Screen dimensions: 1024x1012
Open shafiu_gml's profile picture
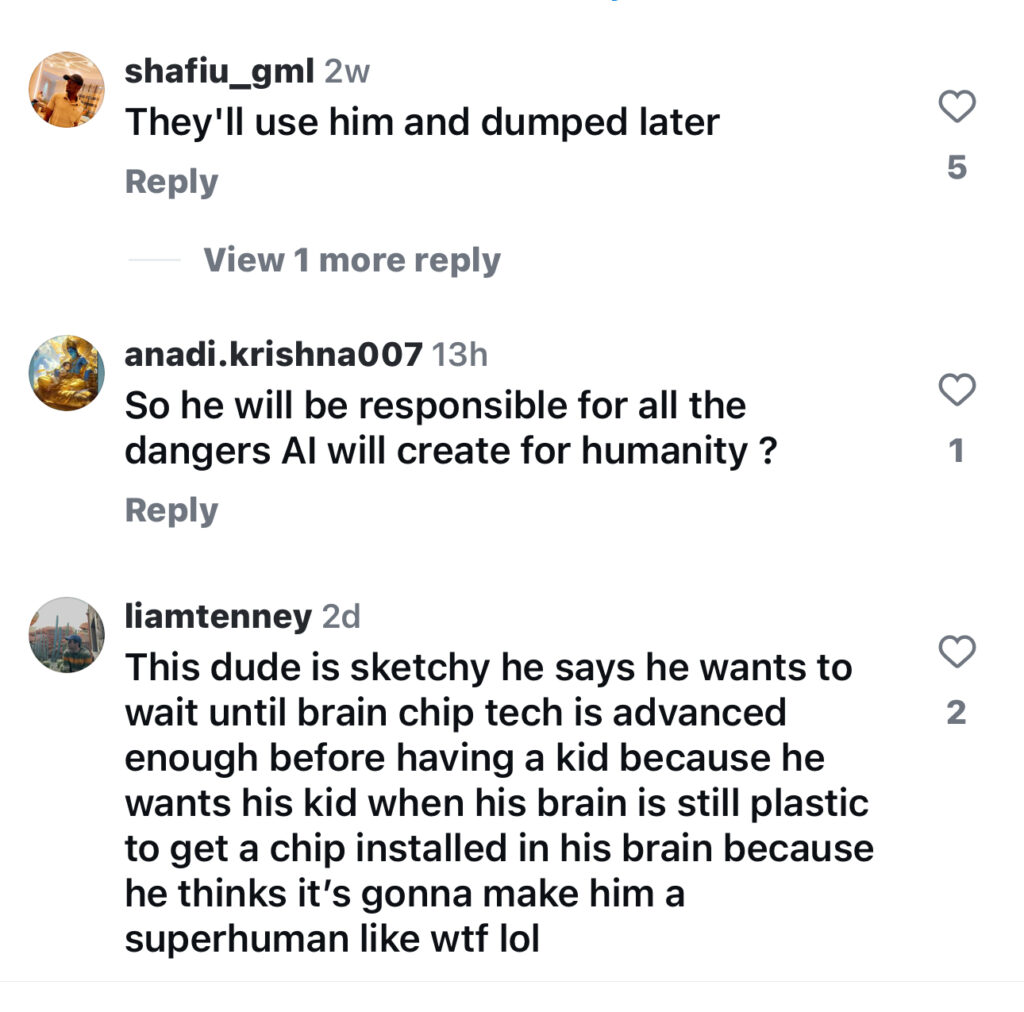(x=67, y=89)
